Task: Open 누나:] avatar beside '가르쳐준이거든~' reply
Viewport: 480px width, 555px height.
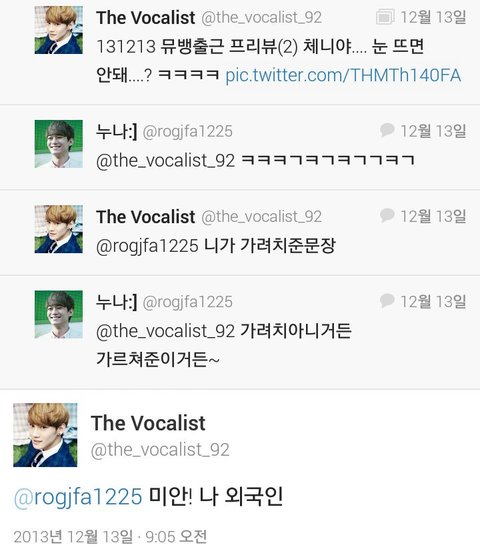Action: 59,314
